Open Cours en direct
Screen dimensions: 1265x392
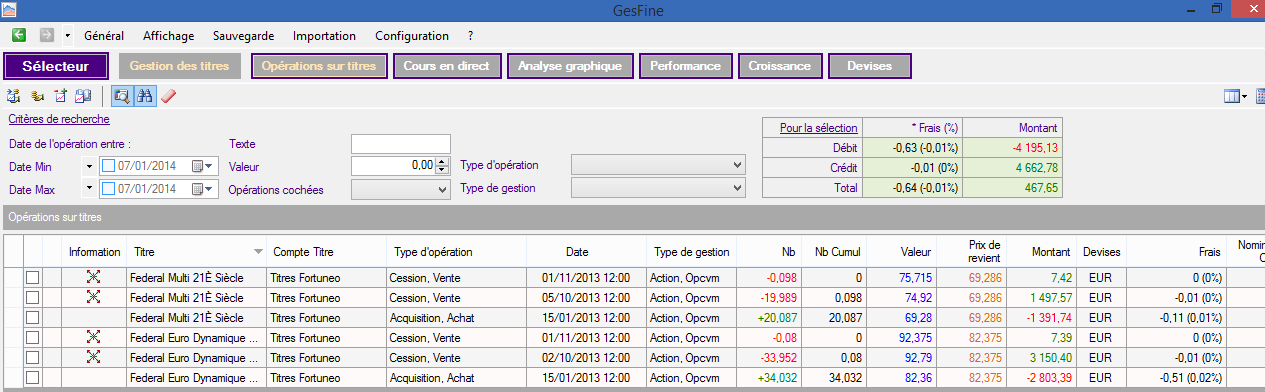pyautogui.click(x=446, y=66)
